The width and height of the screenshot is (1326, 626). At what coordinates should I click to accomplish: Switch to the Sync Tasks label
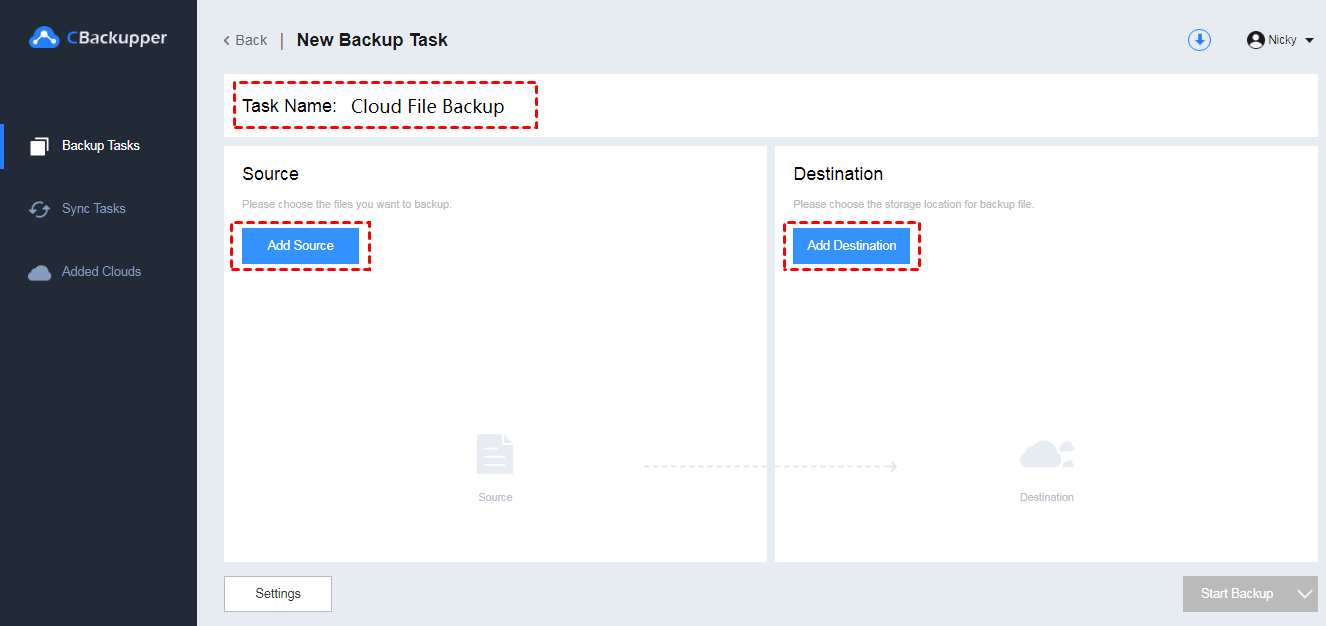click(x=94, y=209)
